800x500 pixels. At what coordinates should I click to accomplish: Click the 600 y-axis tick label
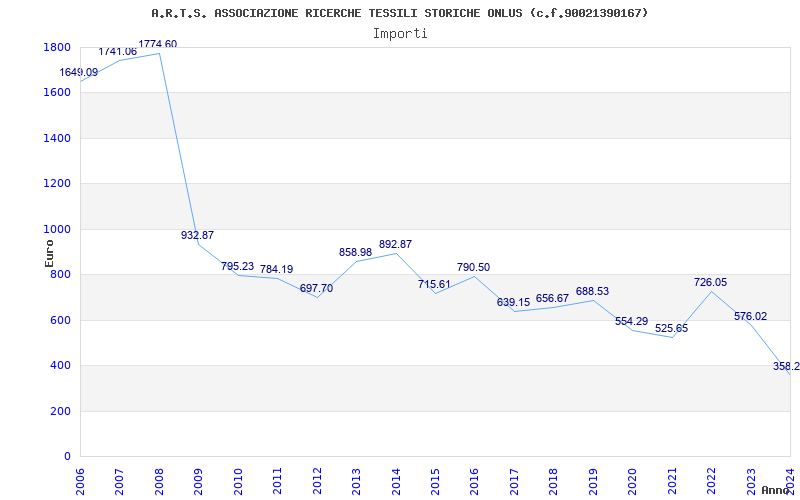pos(61,321)
